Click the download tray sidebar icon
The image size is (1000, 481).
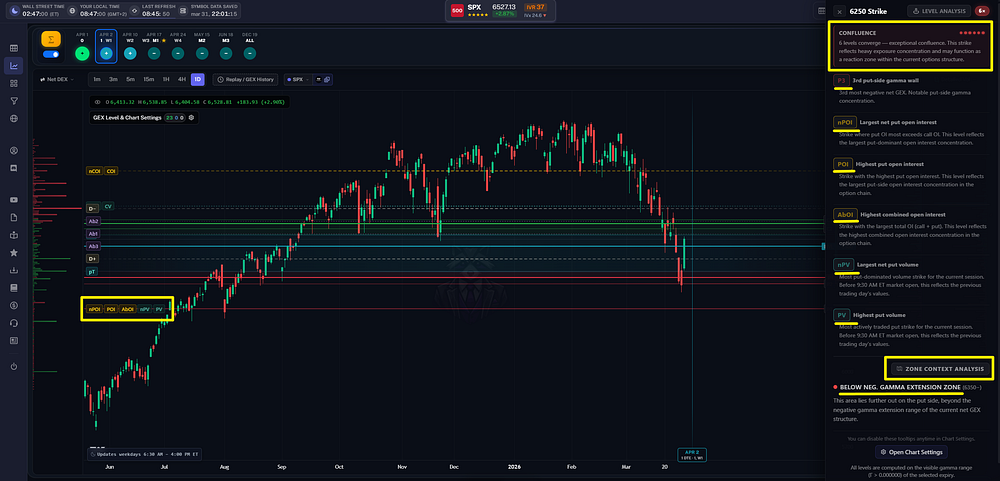coord(13,270)
